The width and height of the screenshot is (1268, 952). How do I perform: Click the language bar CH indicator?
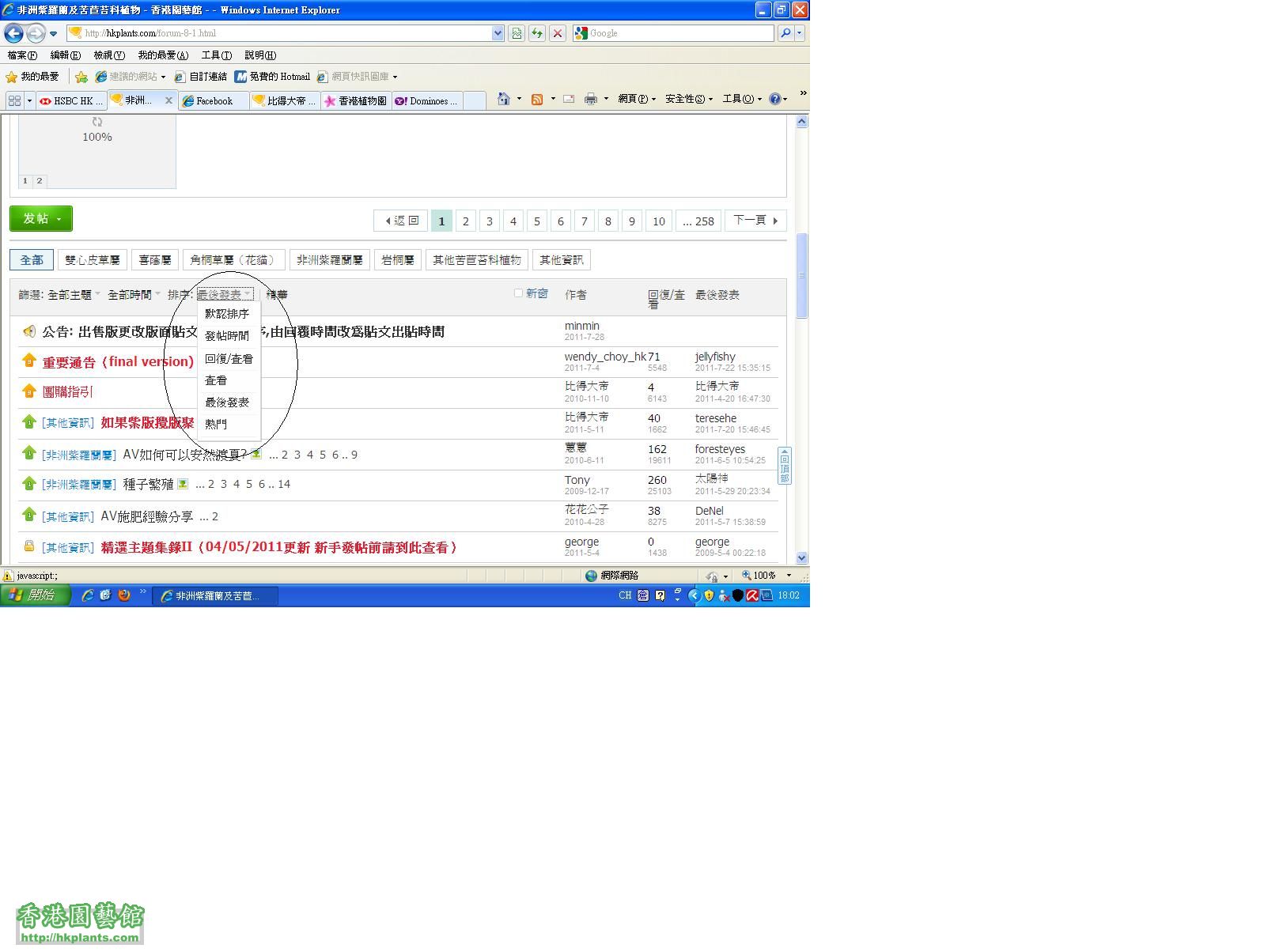625,595
